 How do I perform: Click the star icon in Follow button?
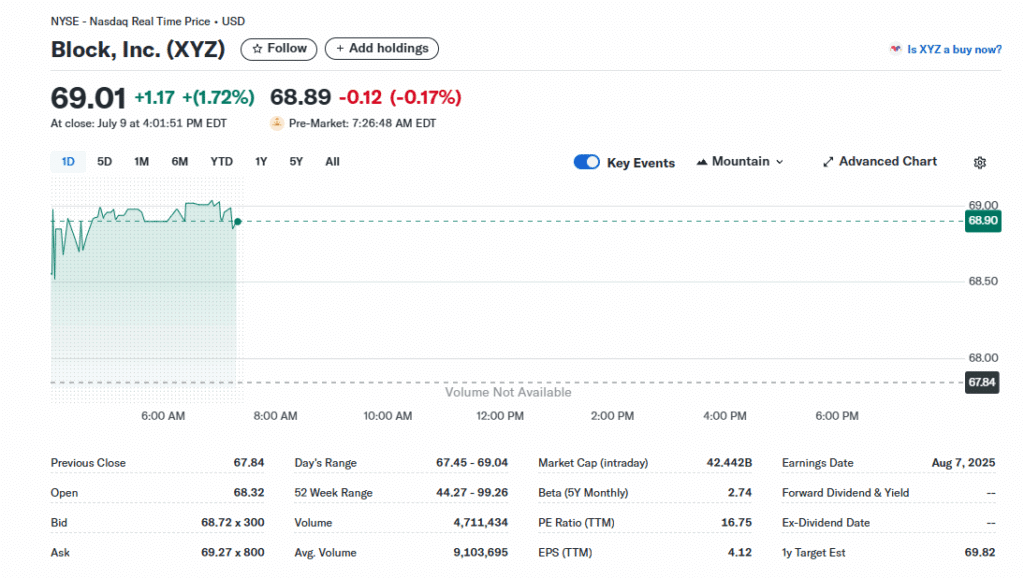point(257,49)
